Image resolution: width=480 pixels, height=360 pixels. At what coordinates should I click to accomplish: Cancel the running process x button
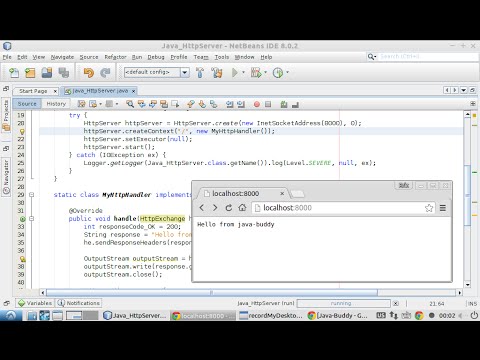click(395, 303)
